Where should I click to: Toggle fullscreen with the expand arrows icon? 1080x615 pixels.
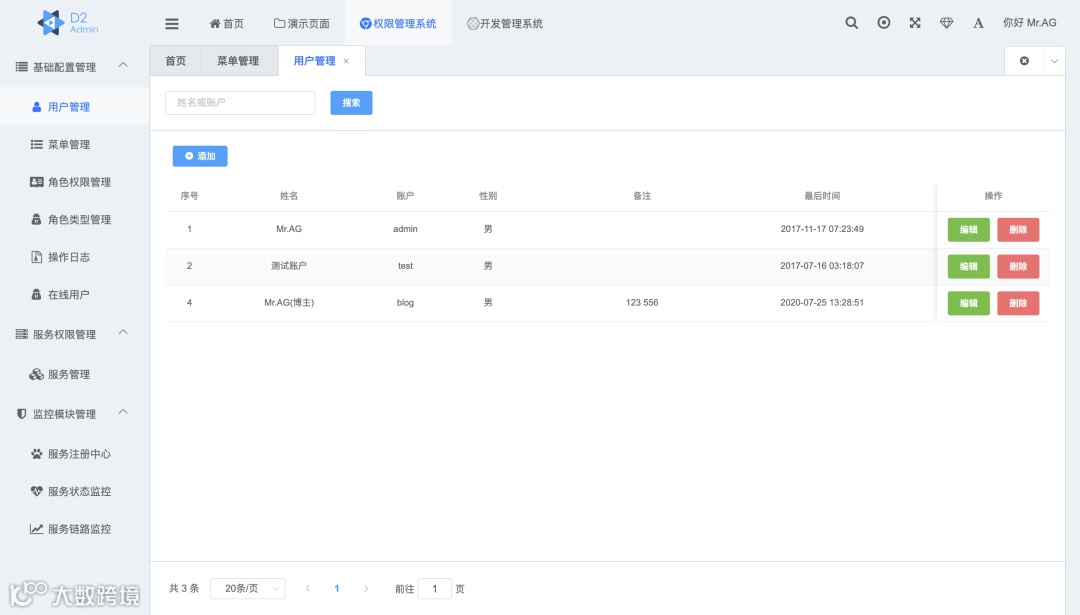pos(915,23)
